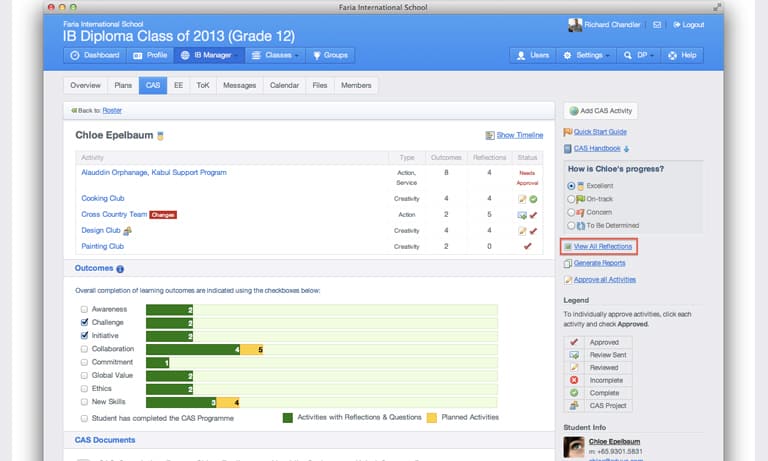Open the Calendar tab
Image resolution: width=768 pixels, height=461 pixels.
coord(284,85)
